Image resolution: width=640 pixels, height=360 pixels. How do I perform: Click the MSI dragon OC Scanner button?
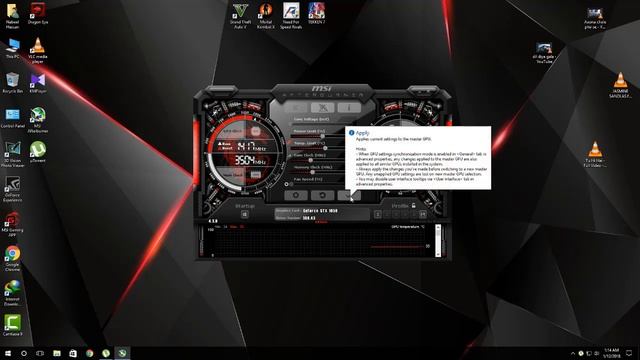pyautogui.click(x=322, y=108)
